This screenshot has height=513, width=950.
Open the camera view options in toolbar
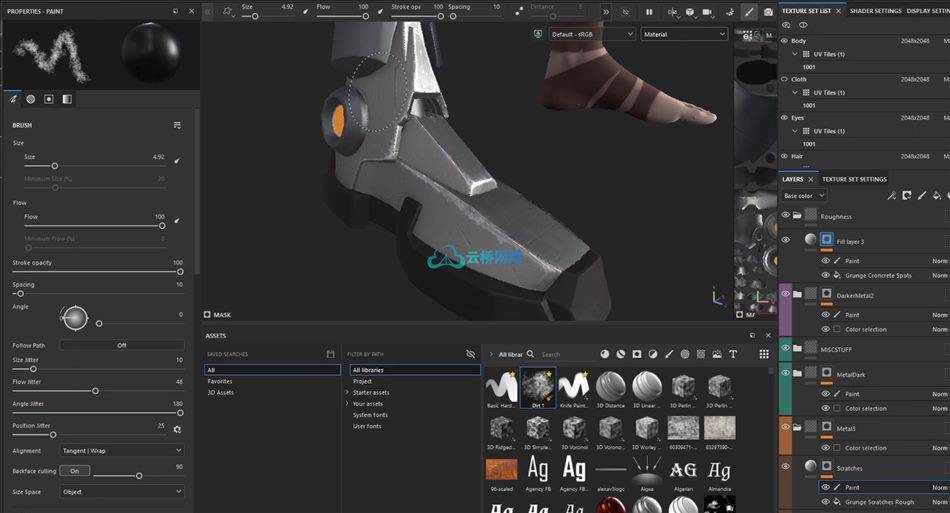pyautogui.click(x=708, y=12)
